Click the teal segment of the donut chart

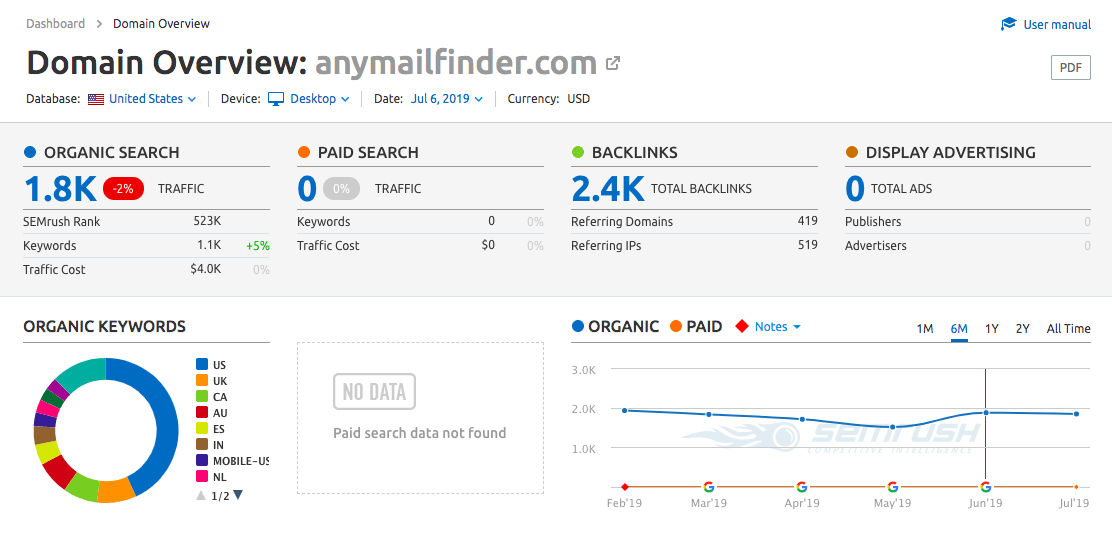tap(84, 372)
